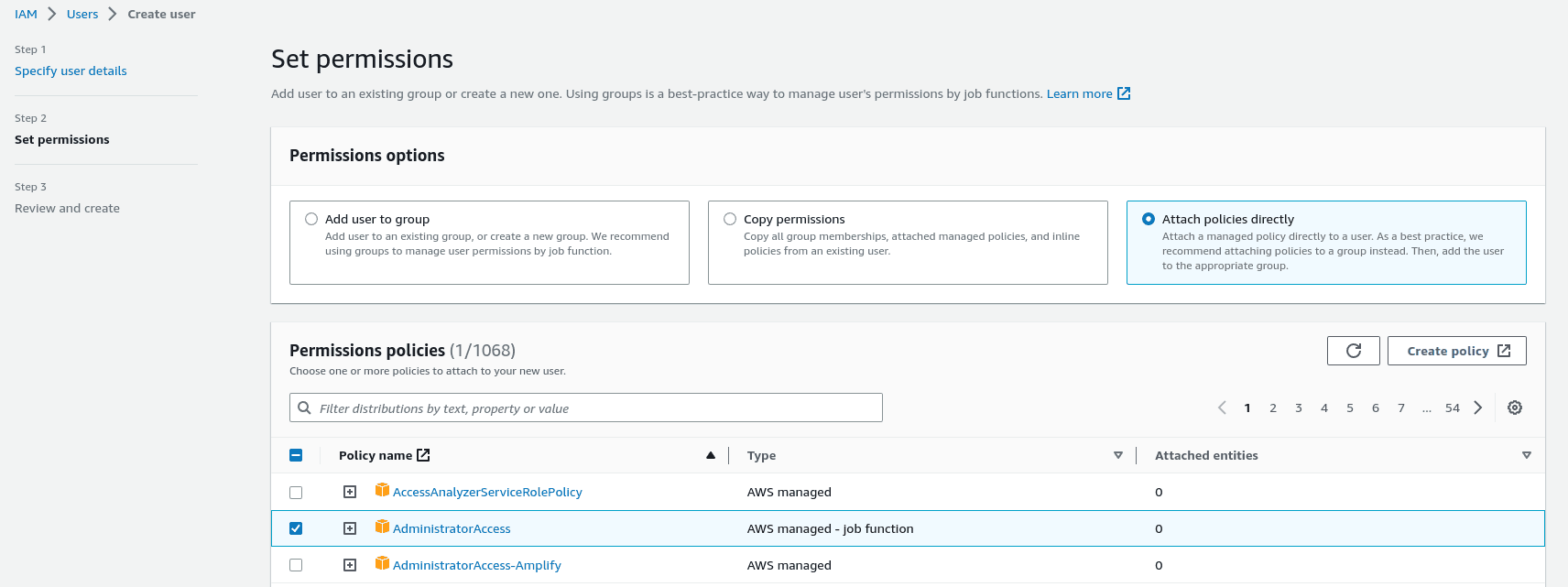Click the external link icon beside Learn more

tap(1124, 93)
